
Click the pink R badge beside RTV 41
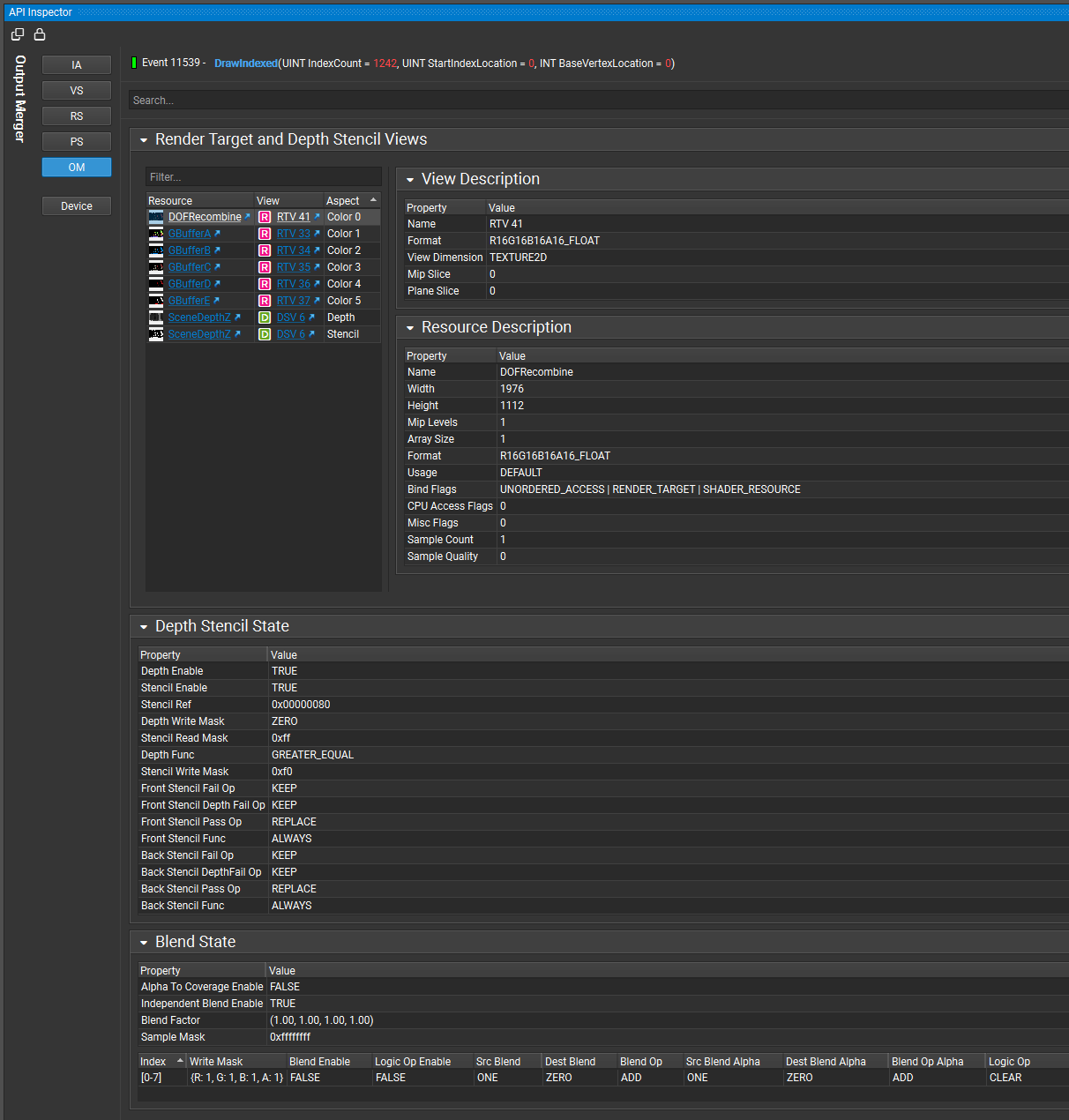[265, 216]
